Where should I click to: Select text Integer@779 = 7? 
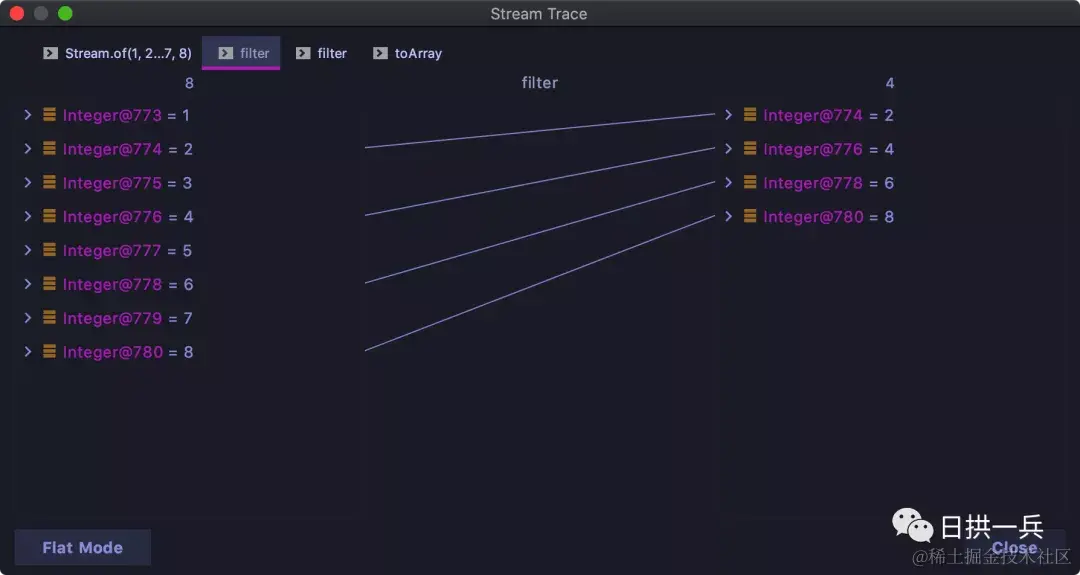[x=127, y=317]
